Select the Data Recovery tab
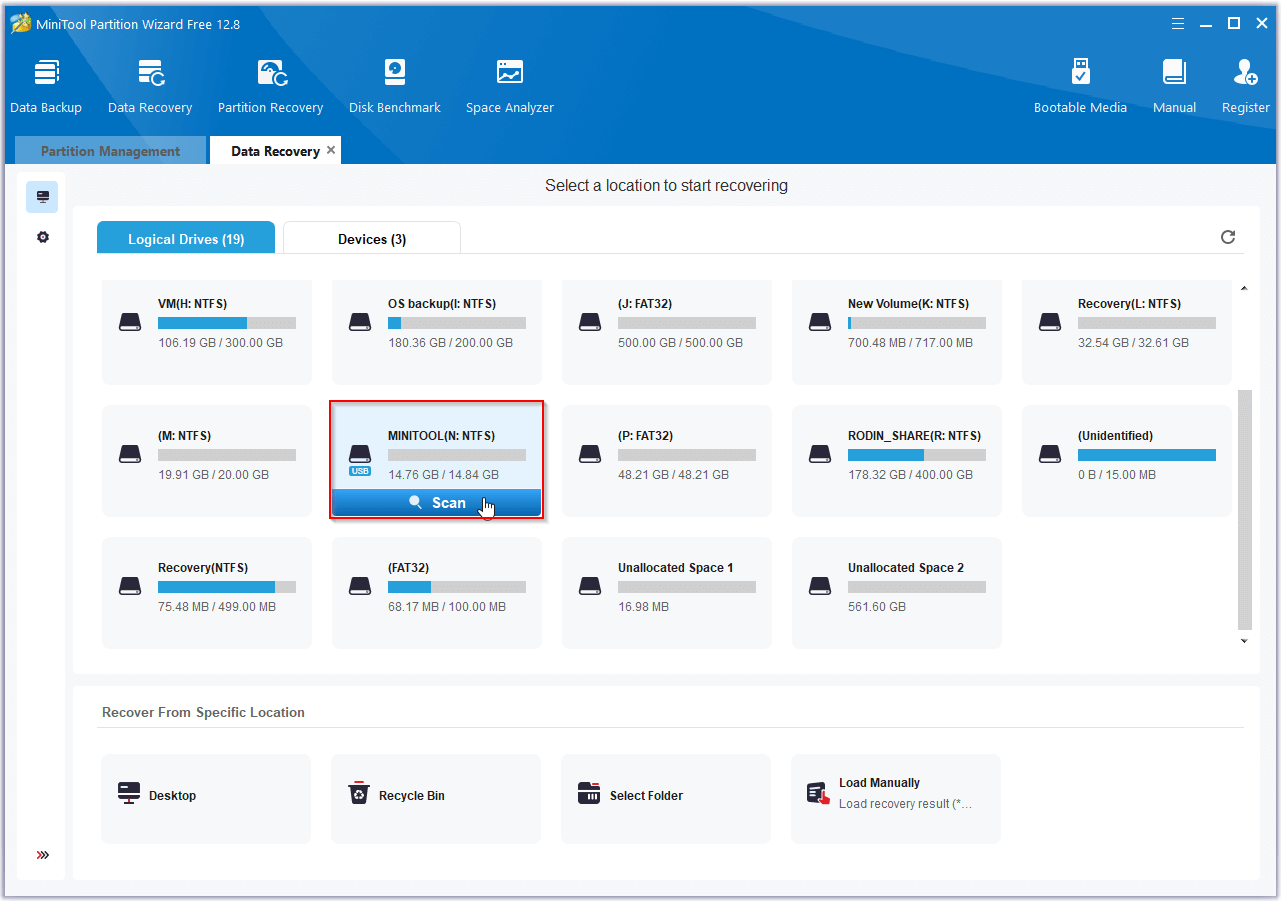Viewport: 1282px width, 903px height. point(275,151)
